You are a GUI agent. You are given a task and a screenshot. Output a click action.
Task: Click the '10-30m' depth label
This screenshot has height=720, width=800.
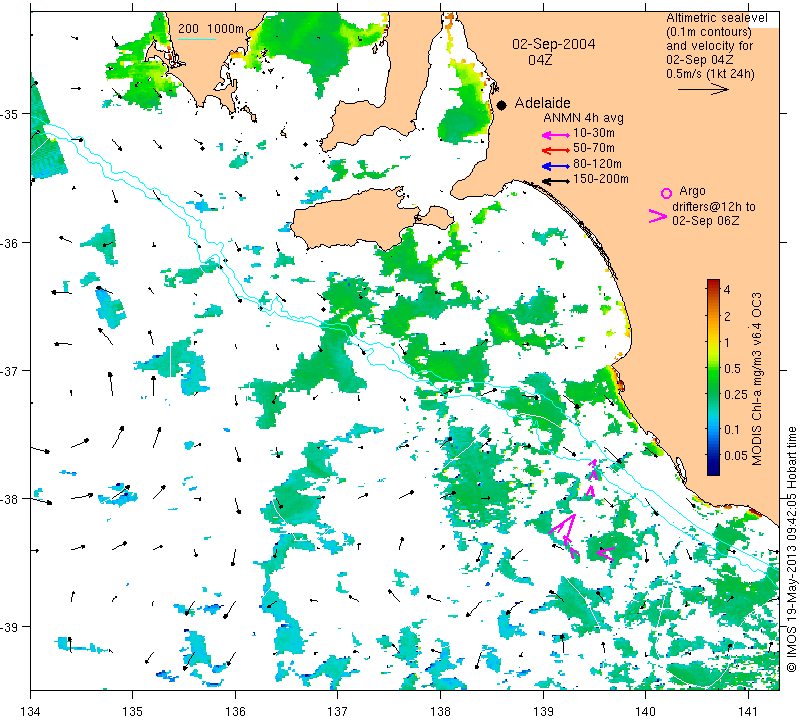(594, 133)
